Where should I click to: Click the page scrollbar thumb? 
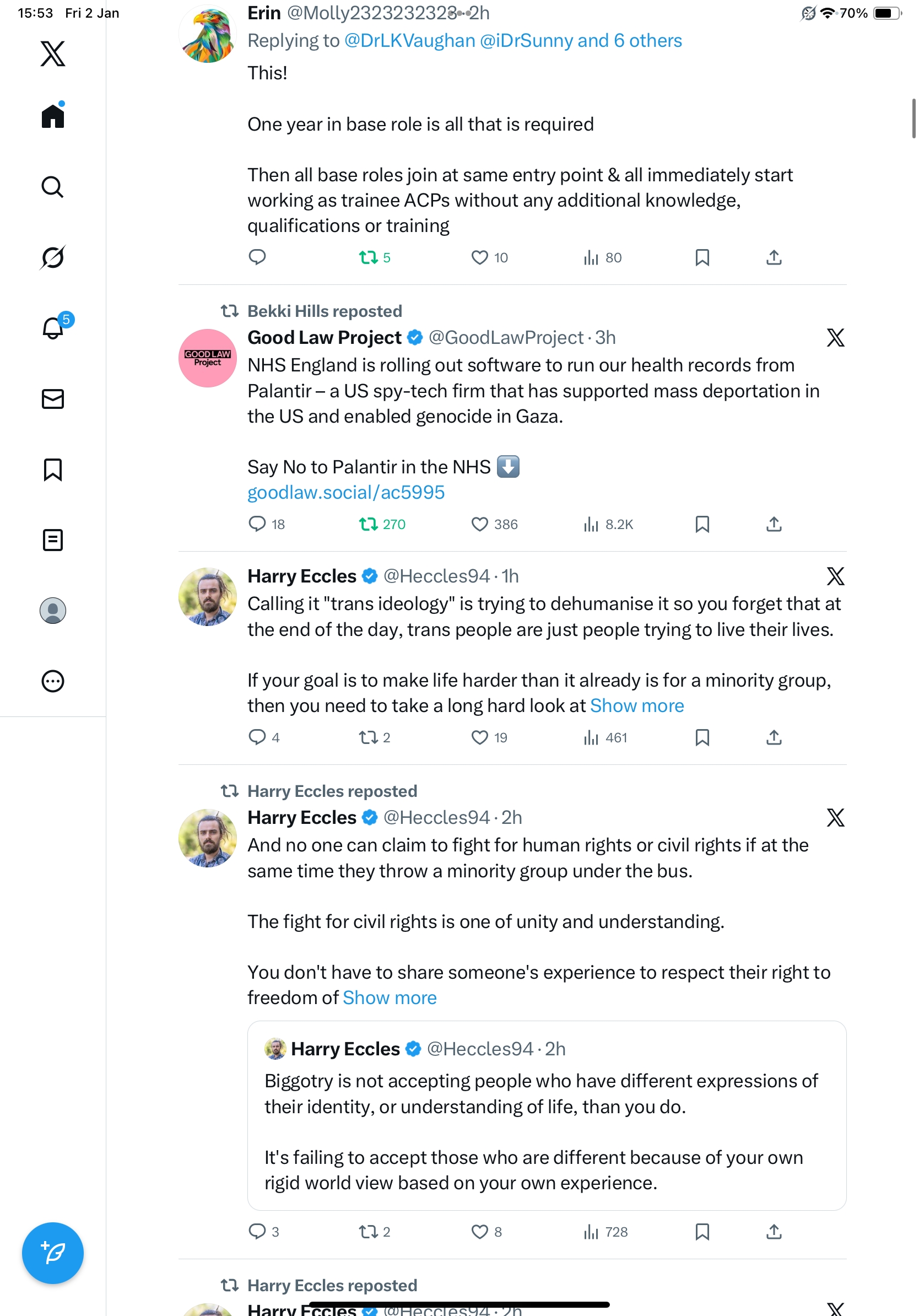click(x=914, y=118)
